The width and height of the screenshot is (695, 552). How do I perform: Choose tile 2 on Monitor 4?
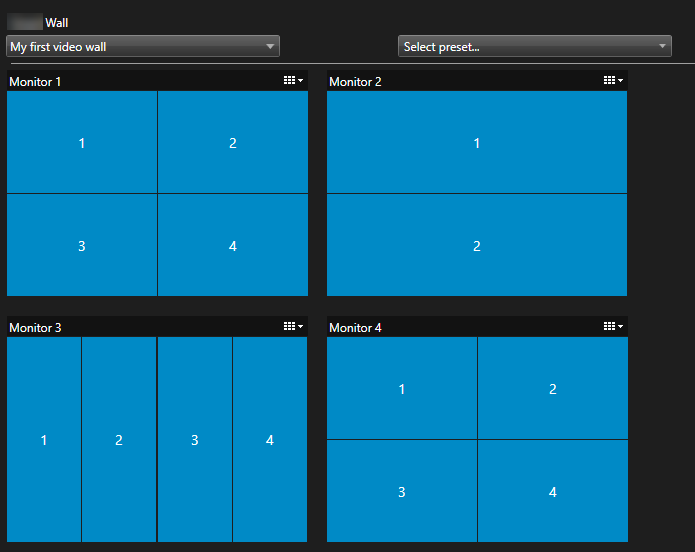pyautogui.click(x=553, y=389)
